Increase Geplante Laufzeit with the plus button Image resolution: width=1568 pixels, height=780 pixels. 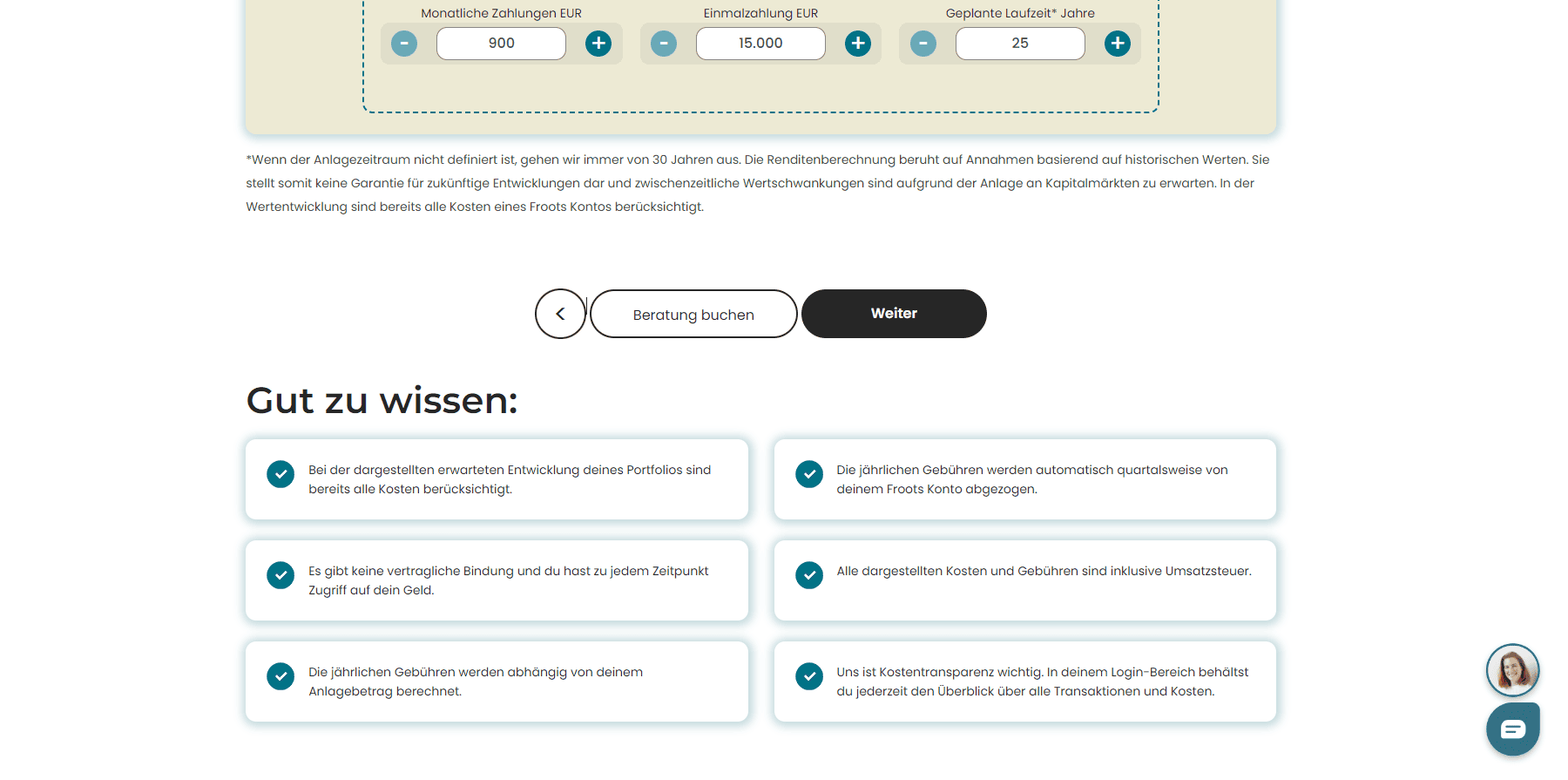[1118, 44]
